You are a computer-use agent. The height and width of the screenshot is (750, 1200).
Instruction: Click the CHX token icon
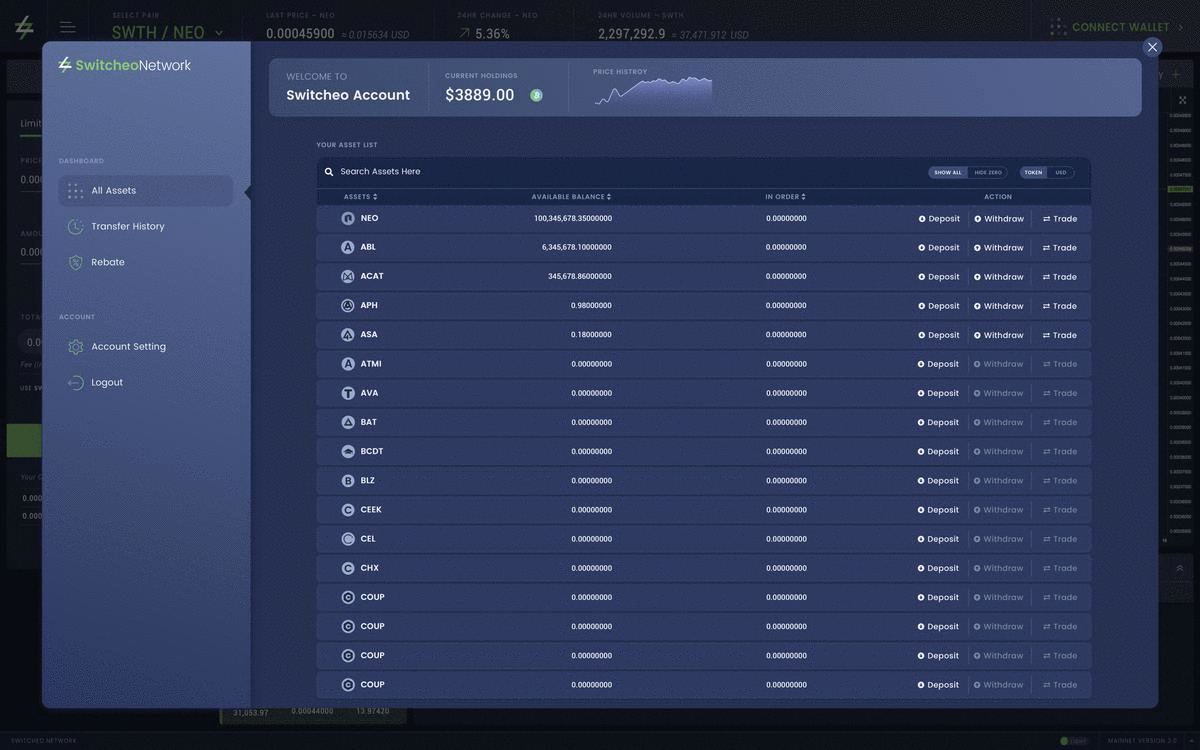(348, 568)
